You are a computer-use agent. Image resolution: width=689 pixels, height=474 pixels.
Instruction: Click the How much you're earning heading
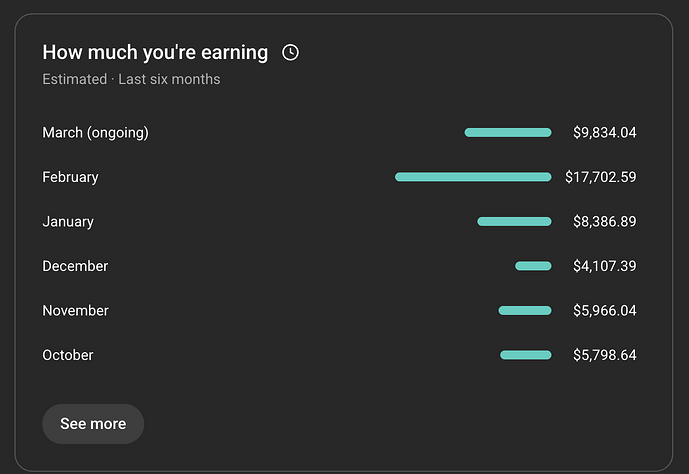(x=155, y=53)
